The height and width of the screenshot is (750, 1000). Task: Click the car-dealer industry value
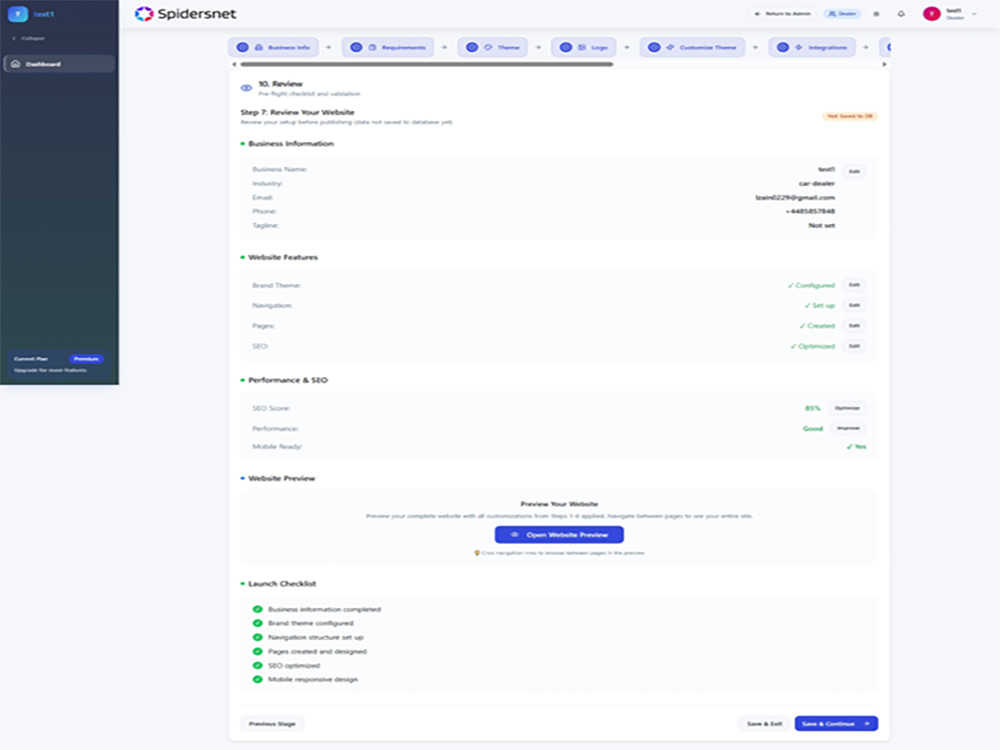pos(816,184)
